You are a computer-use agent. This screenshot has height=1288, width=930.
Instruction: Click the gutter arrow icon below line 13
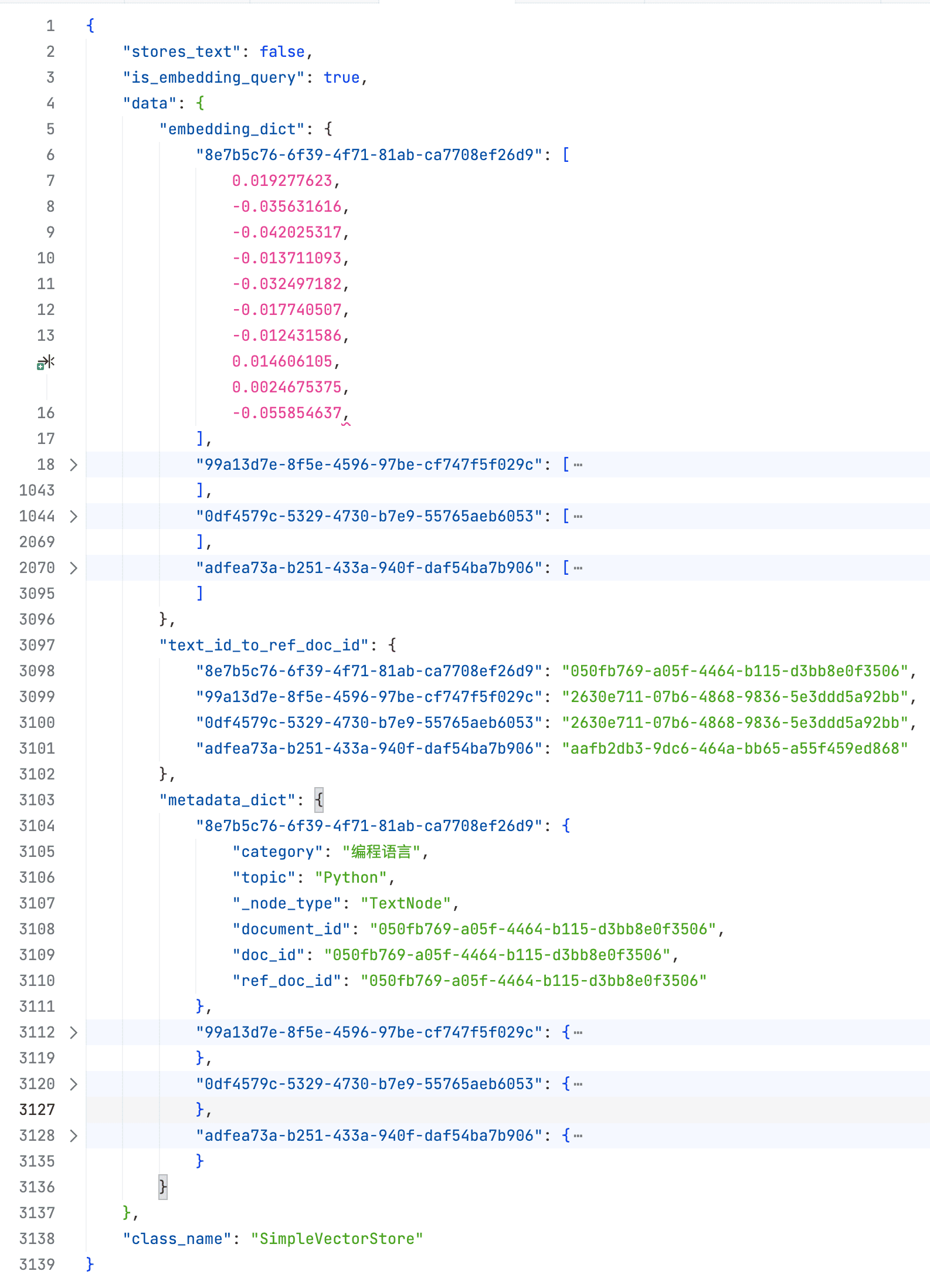pos(46,362)
